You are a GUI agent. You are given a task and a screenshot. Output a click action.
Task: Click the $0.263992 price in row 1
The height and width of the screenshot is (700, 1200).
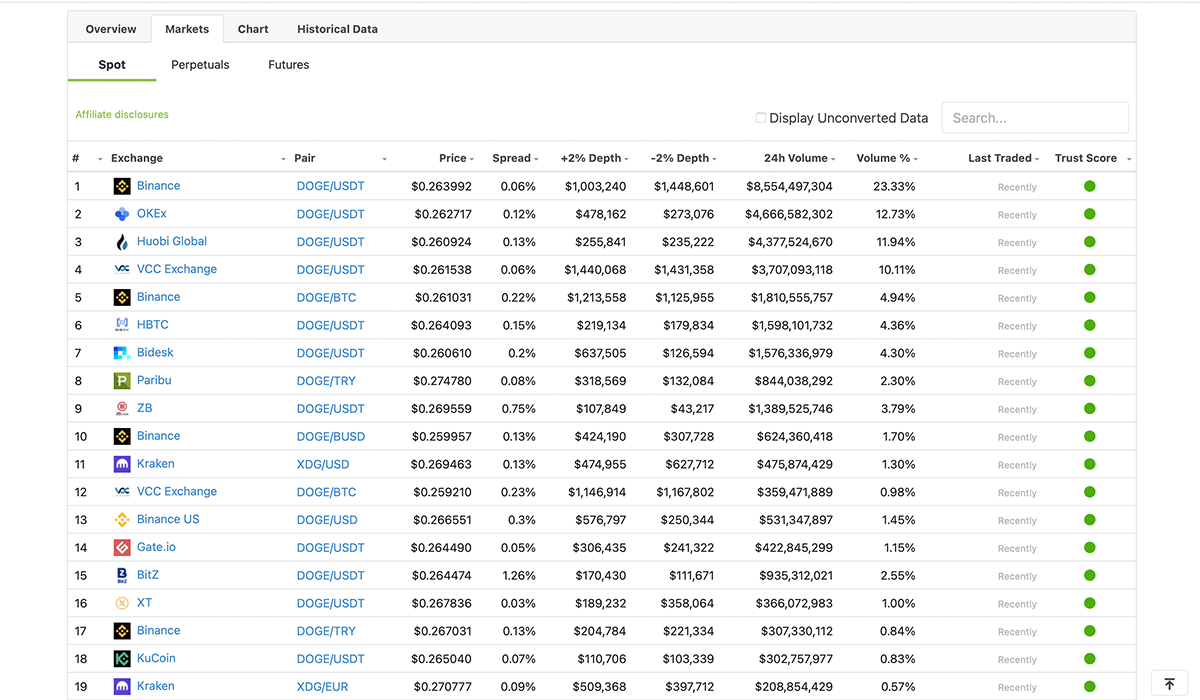pyautogui.click(x=441, y=186)
